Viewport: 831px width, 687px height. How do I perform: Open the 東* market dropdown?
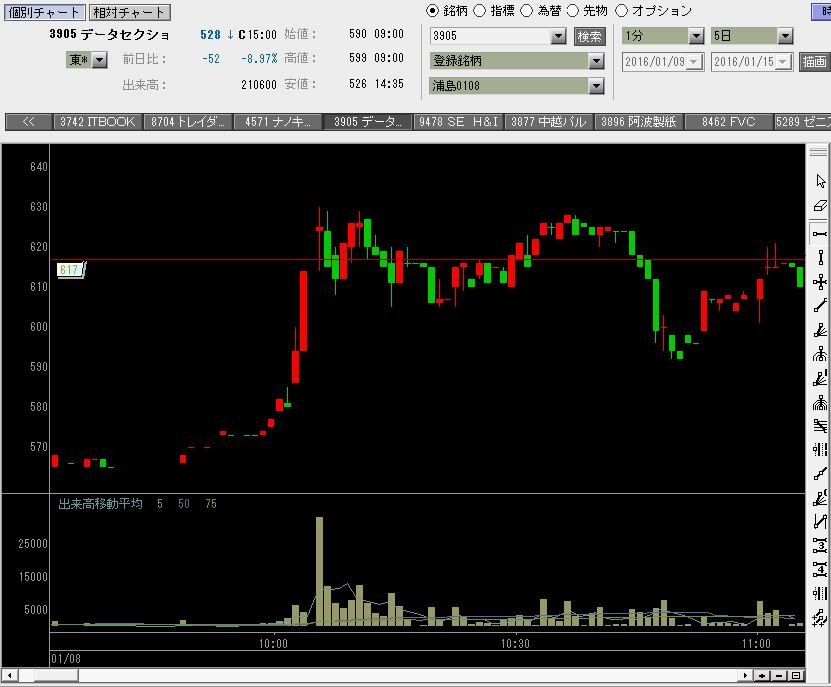pos(100,60)
